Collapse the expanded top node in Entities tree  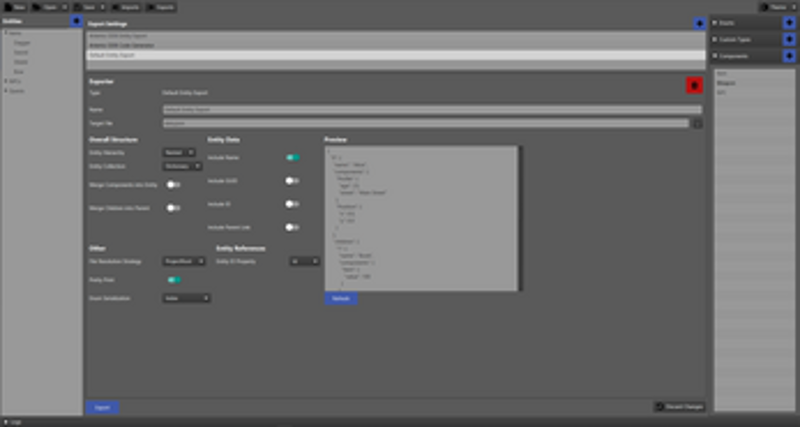[6, 33]
